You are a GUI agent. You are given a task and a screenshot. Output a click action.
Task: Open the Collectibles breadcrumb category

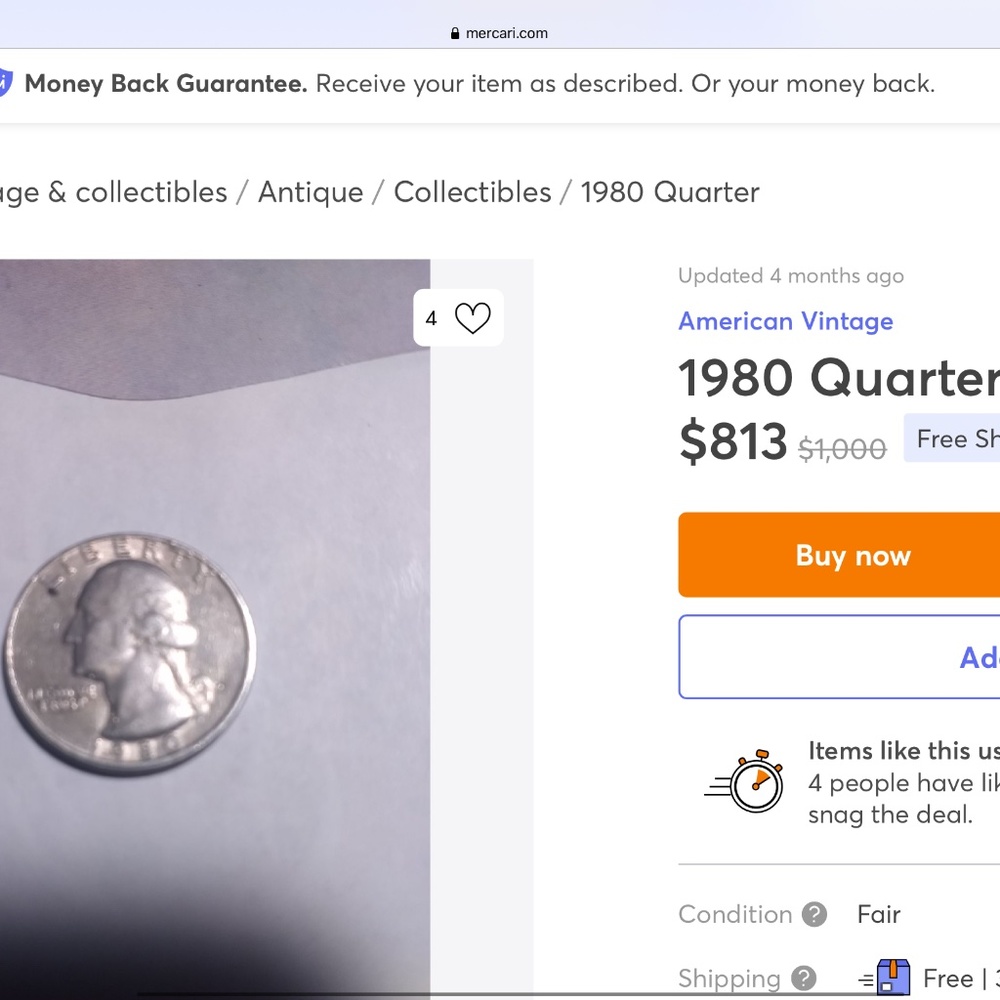tap(472, 192)
